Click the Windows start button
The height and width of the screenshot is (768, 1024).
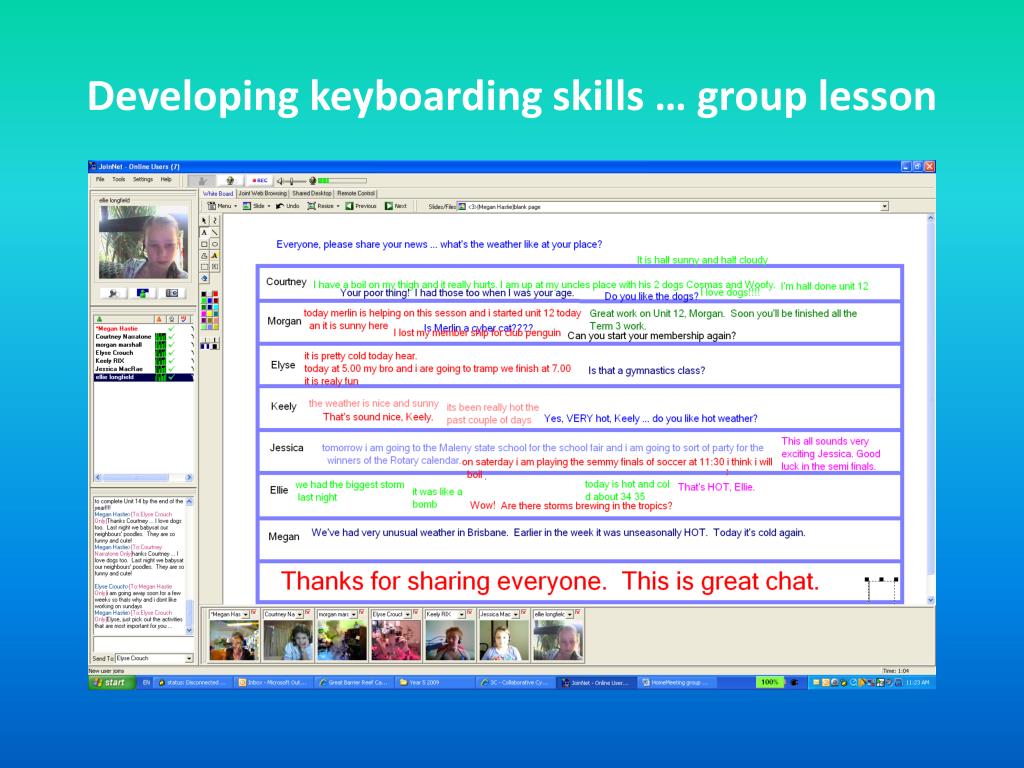click(111, 682)
